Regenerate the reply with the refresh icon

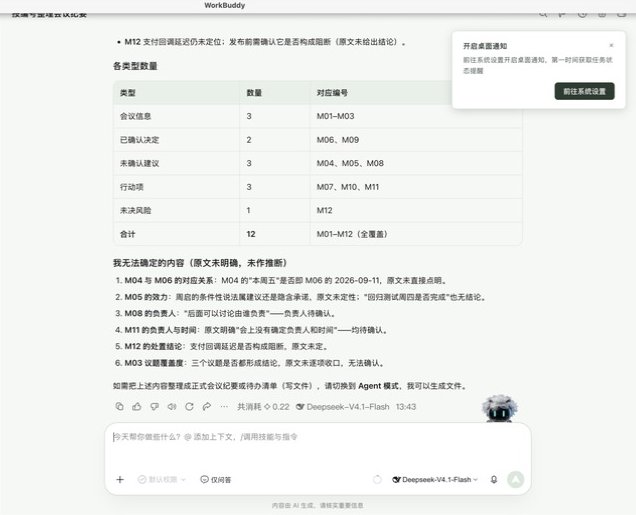(x=189, y=406)
